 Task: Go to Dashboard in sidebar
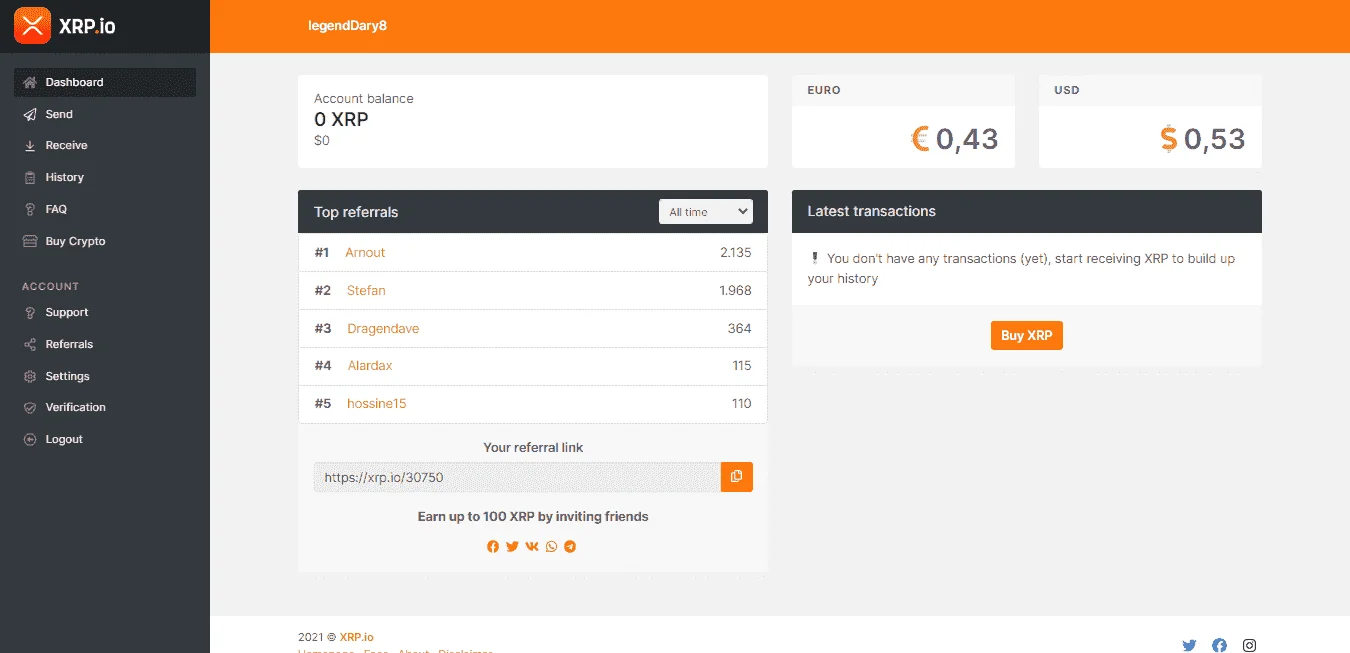105,82
